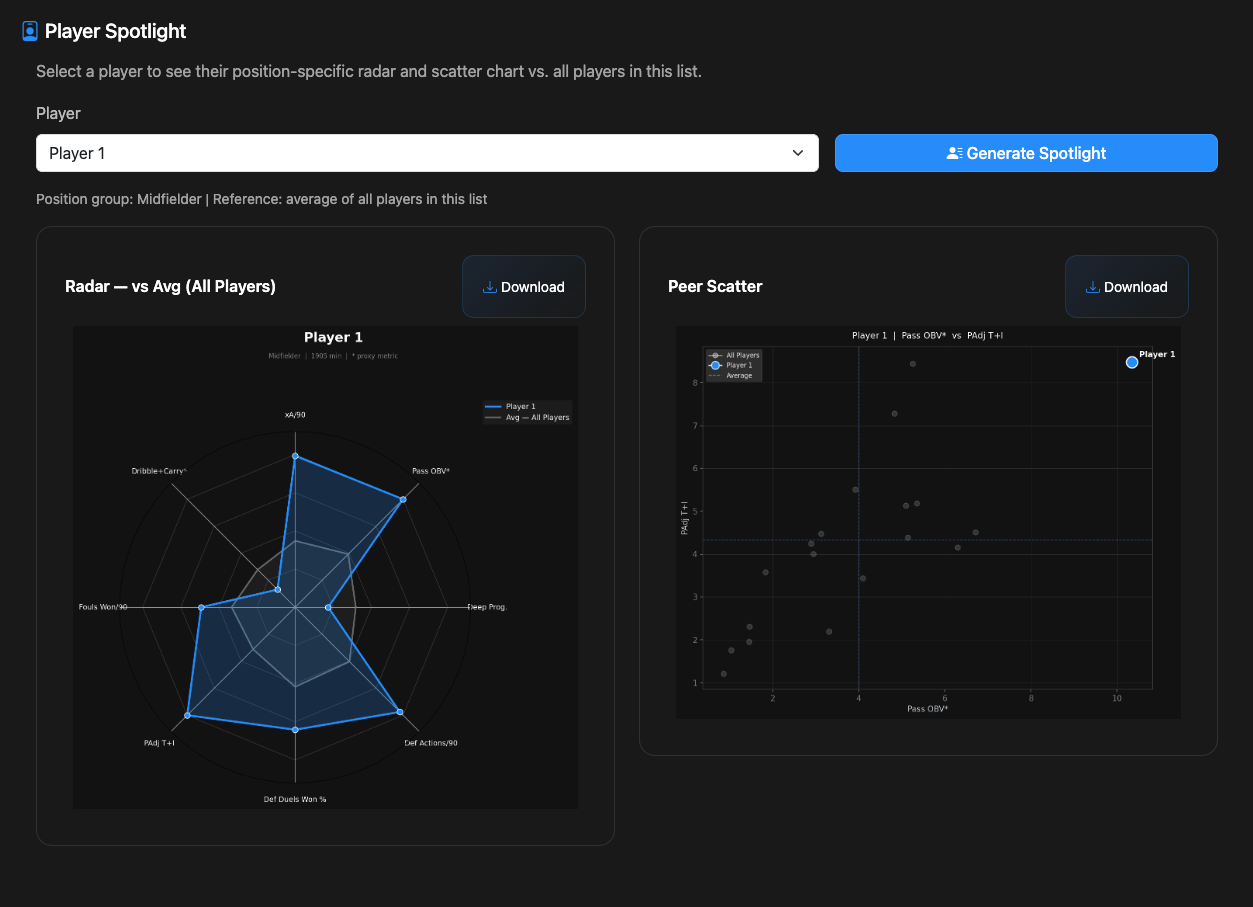
Task: Click the Download label in the Radar card
Action: click(x=532, y=287)
